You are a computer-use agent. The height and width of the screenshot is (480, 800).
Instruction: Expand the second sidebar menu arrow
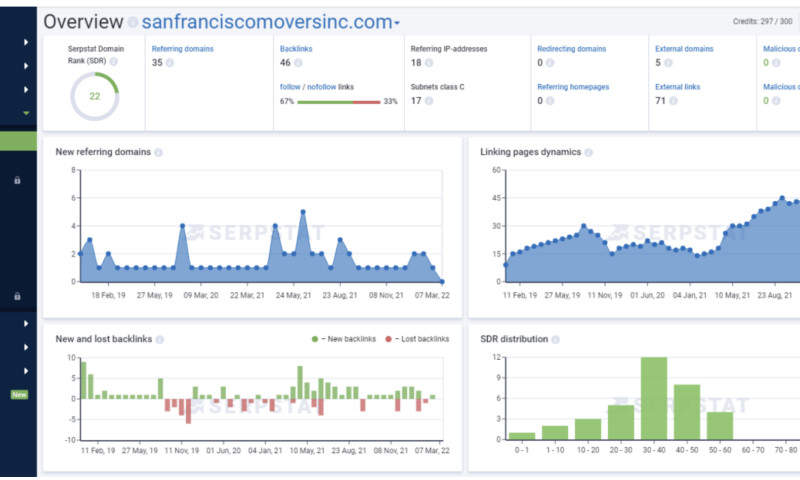[x=26, y=66]
